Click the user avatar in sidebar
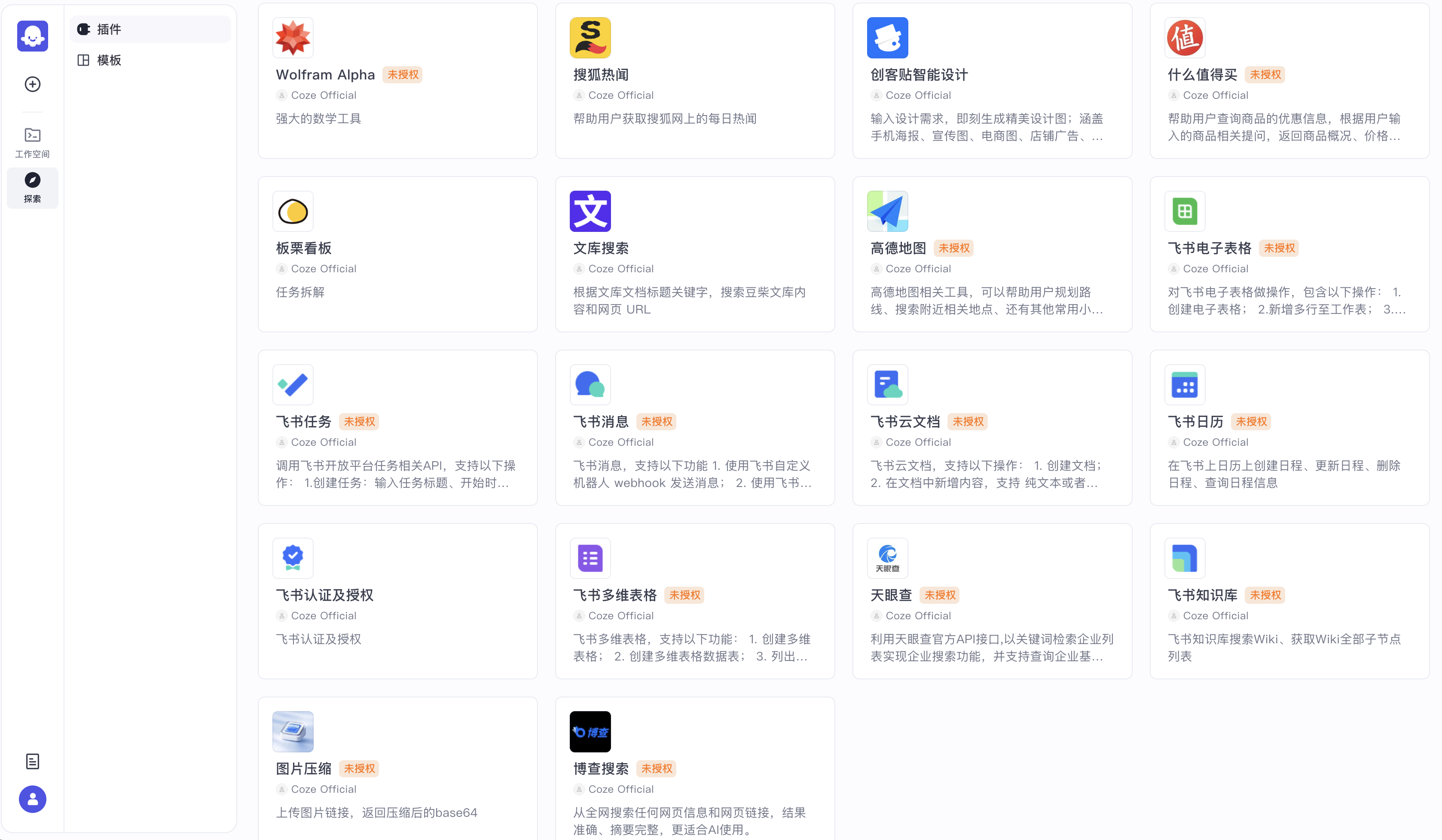The width and height of the screenshot is (1442, 840). [33, 799]
